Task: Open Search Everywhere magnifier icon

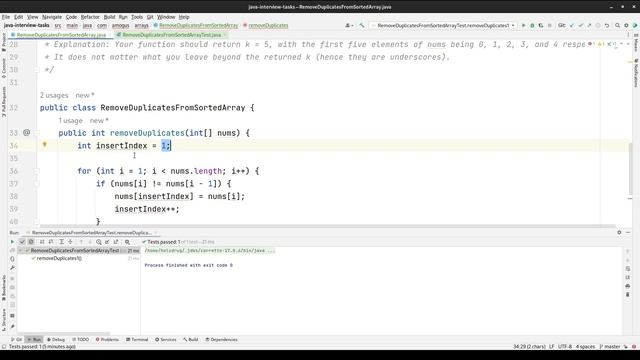Action: click(618, 25)
